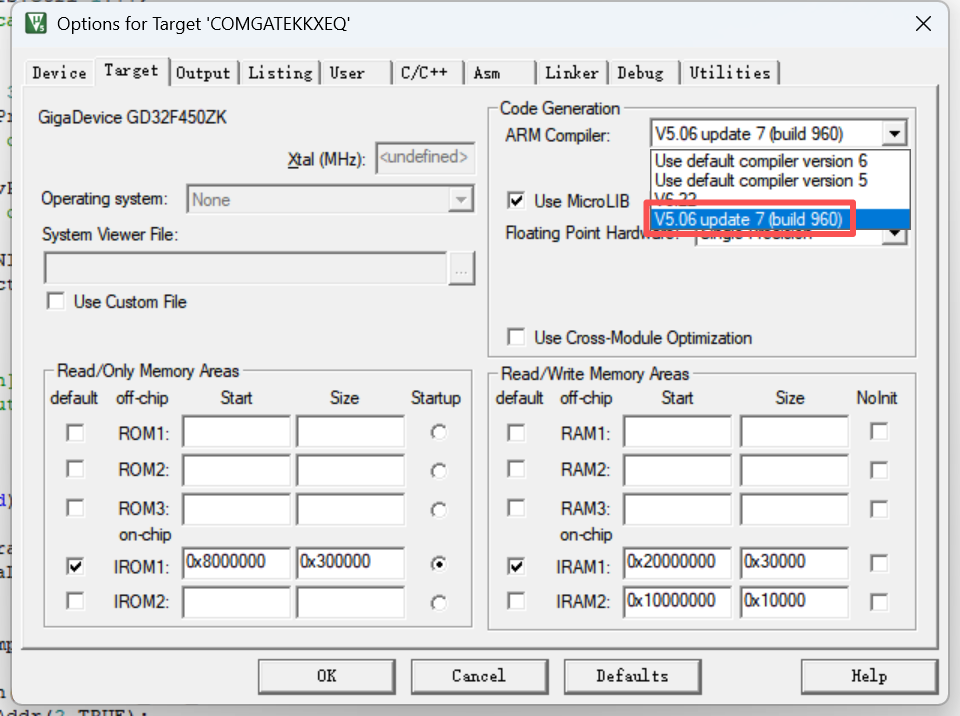Select the IROM2 Startup radio button
The height and width of the screenshot is (716, 960).
point(438,603)
